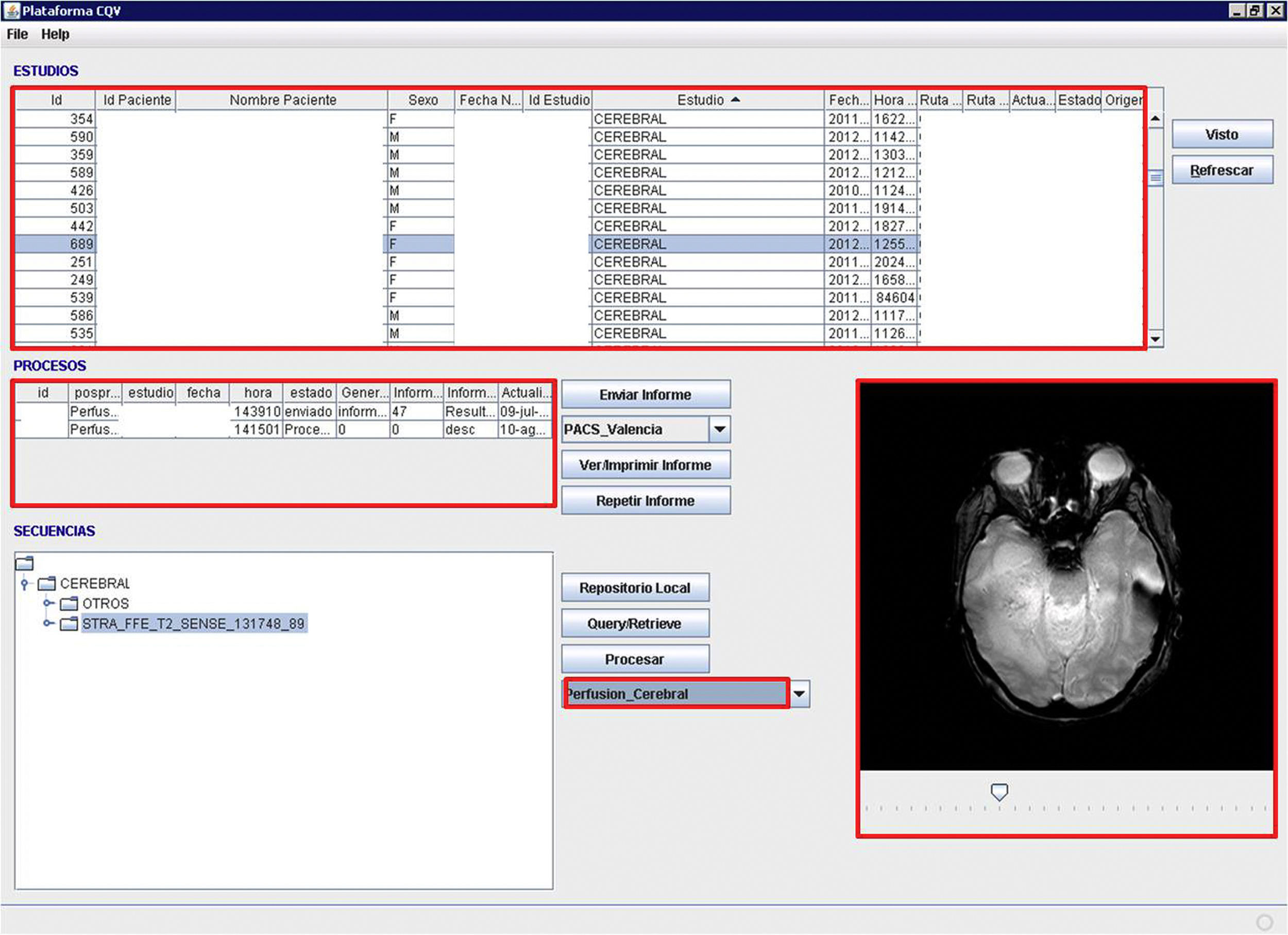1288x935 pixels.
Task: Click the image slice slider thumb
Action: click(x=999, y=792)
